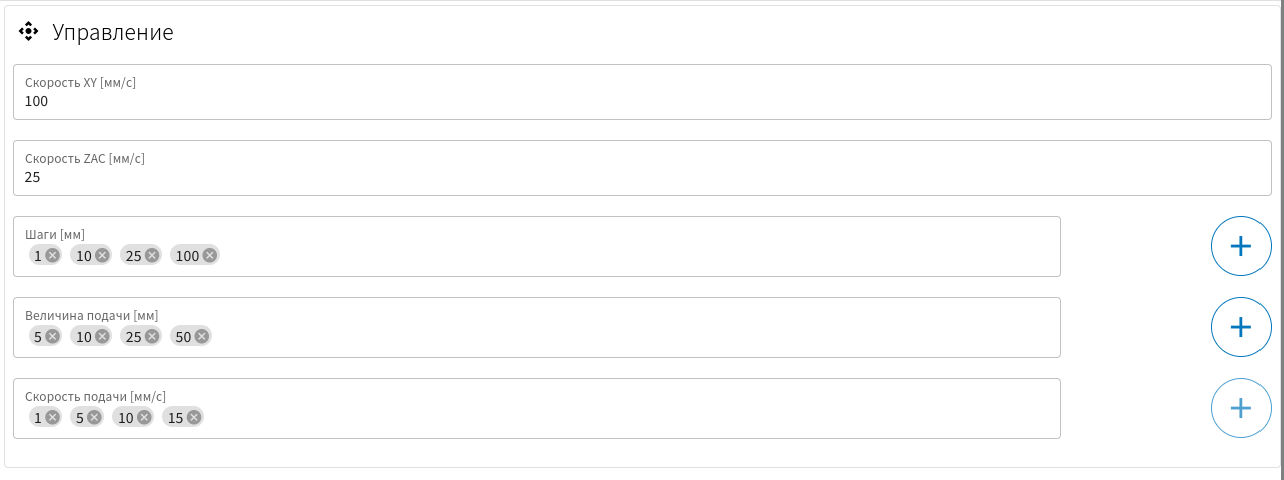Remove the 5 chip from Величина подачи
The height and width of the screenshot is (480, 1284).
coord(52,336)
